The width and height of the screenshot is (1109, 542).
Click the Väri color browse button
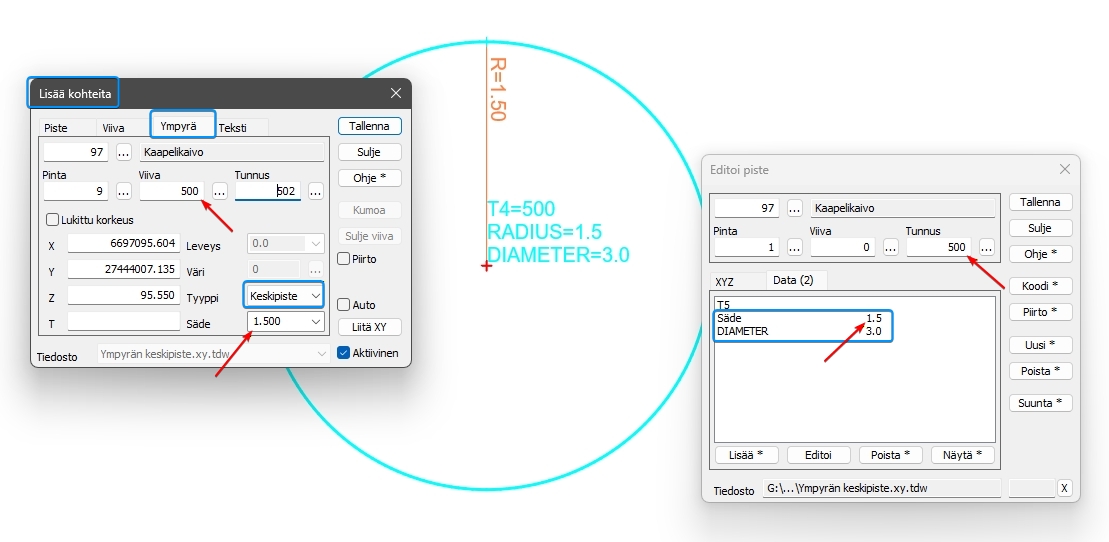pyautogui.click(x=316, y=269)
